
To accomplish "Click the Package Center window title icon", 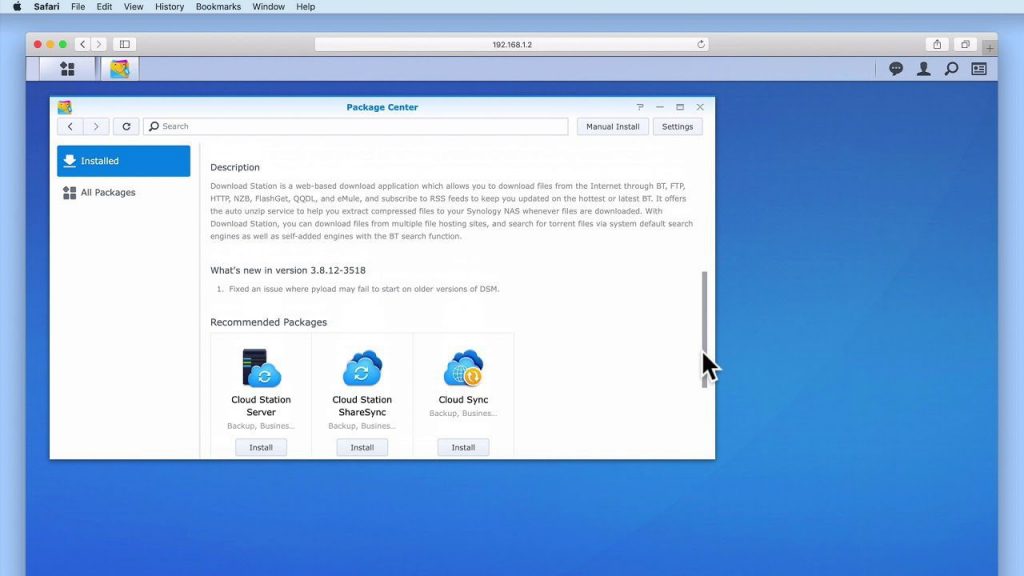I will [64, 107].
